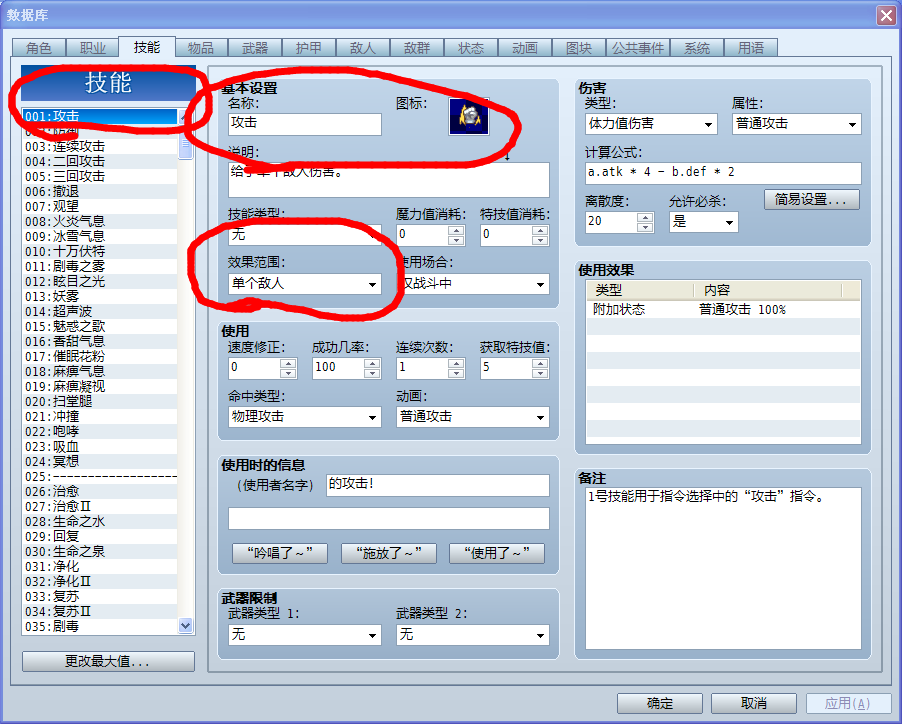This screenshot has width=902, height=724.
Task: Increase the 特技值消耗 value
Action: click(x=540, y=229)
